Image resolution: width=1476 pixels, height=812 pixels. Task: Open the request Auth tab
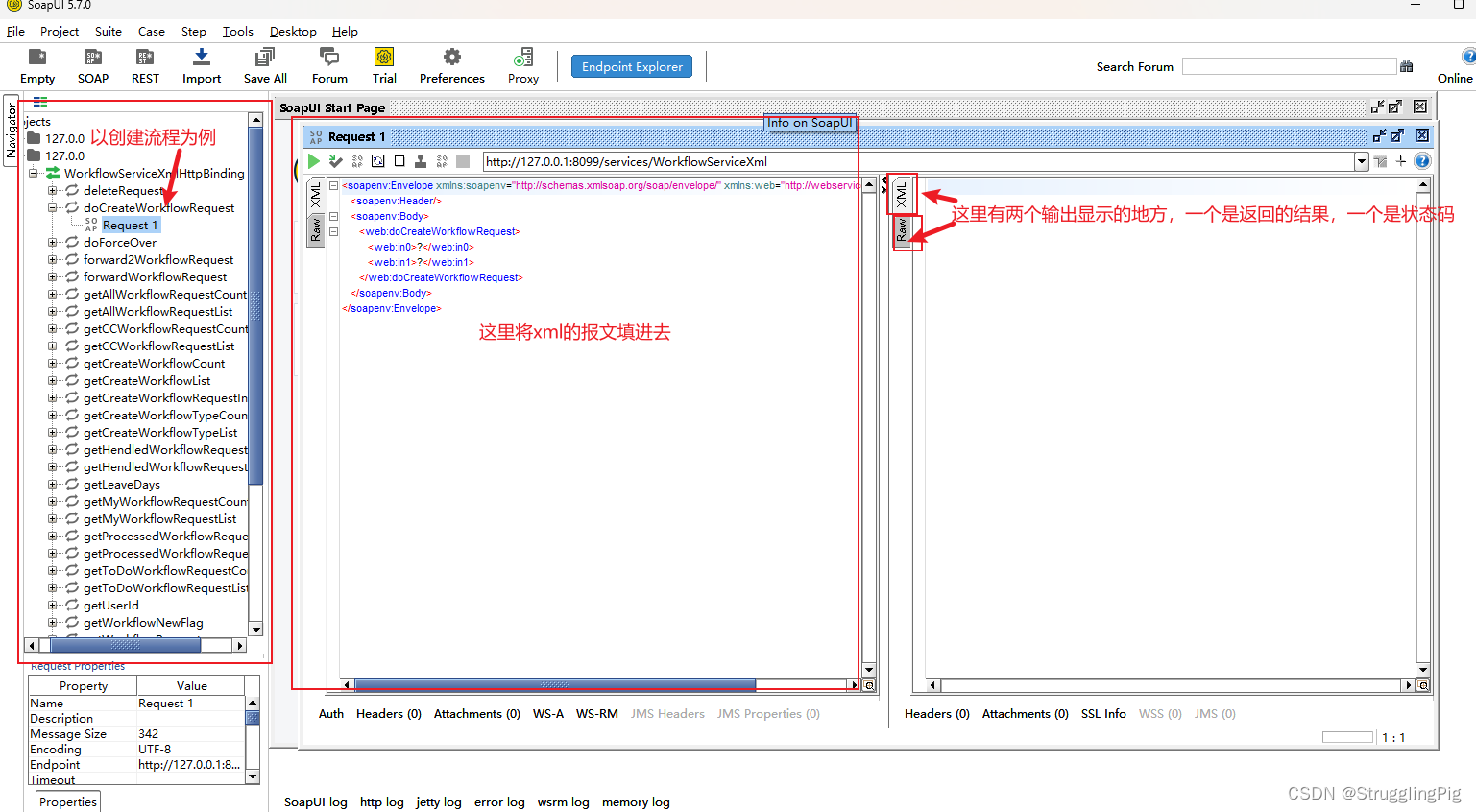coord(331,713)
